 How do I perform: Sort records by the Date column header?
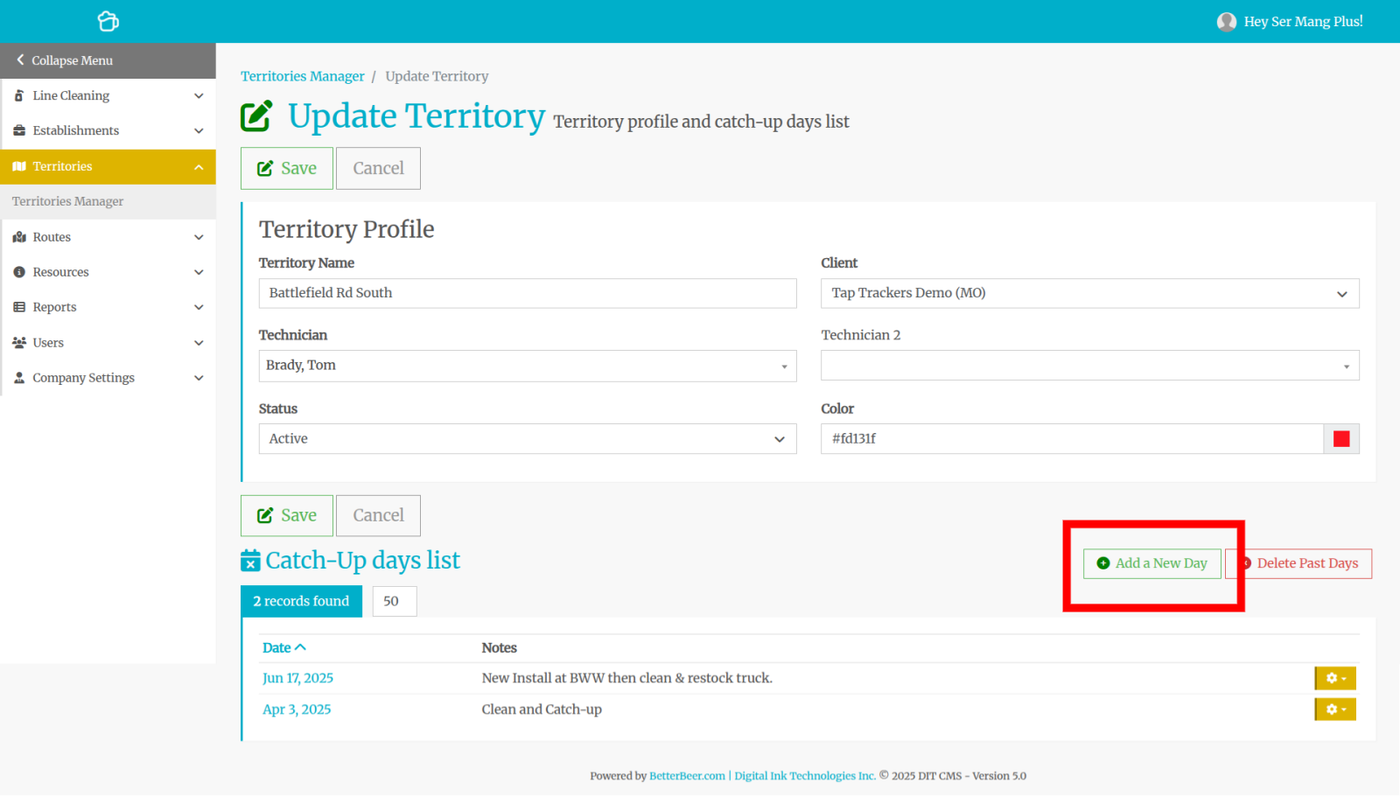coord(284,648)
